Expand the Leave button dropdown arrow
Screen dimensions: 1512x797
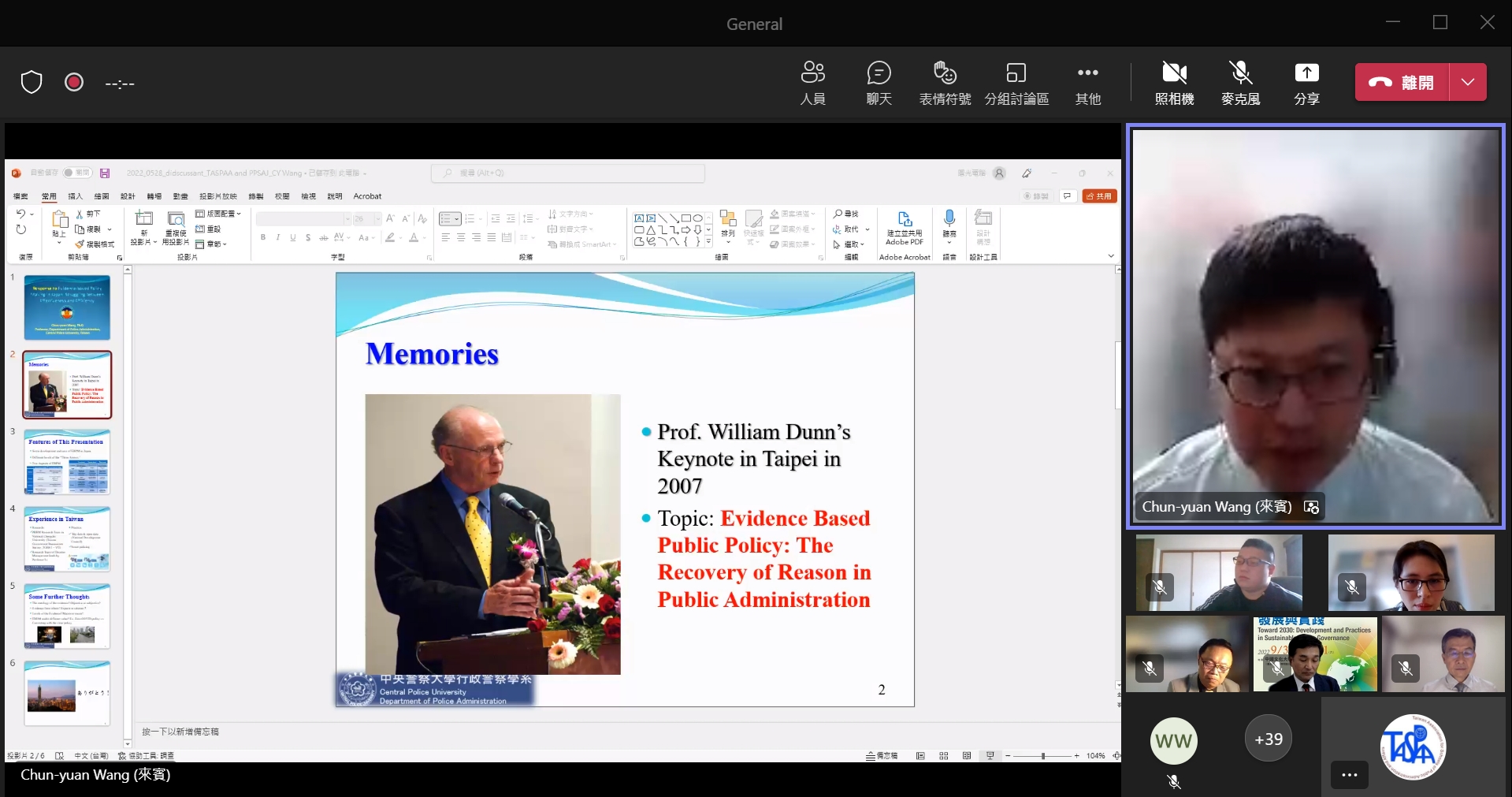click(x=1467, y=82)
